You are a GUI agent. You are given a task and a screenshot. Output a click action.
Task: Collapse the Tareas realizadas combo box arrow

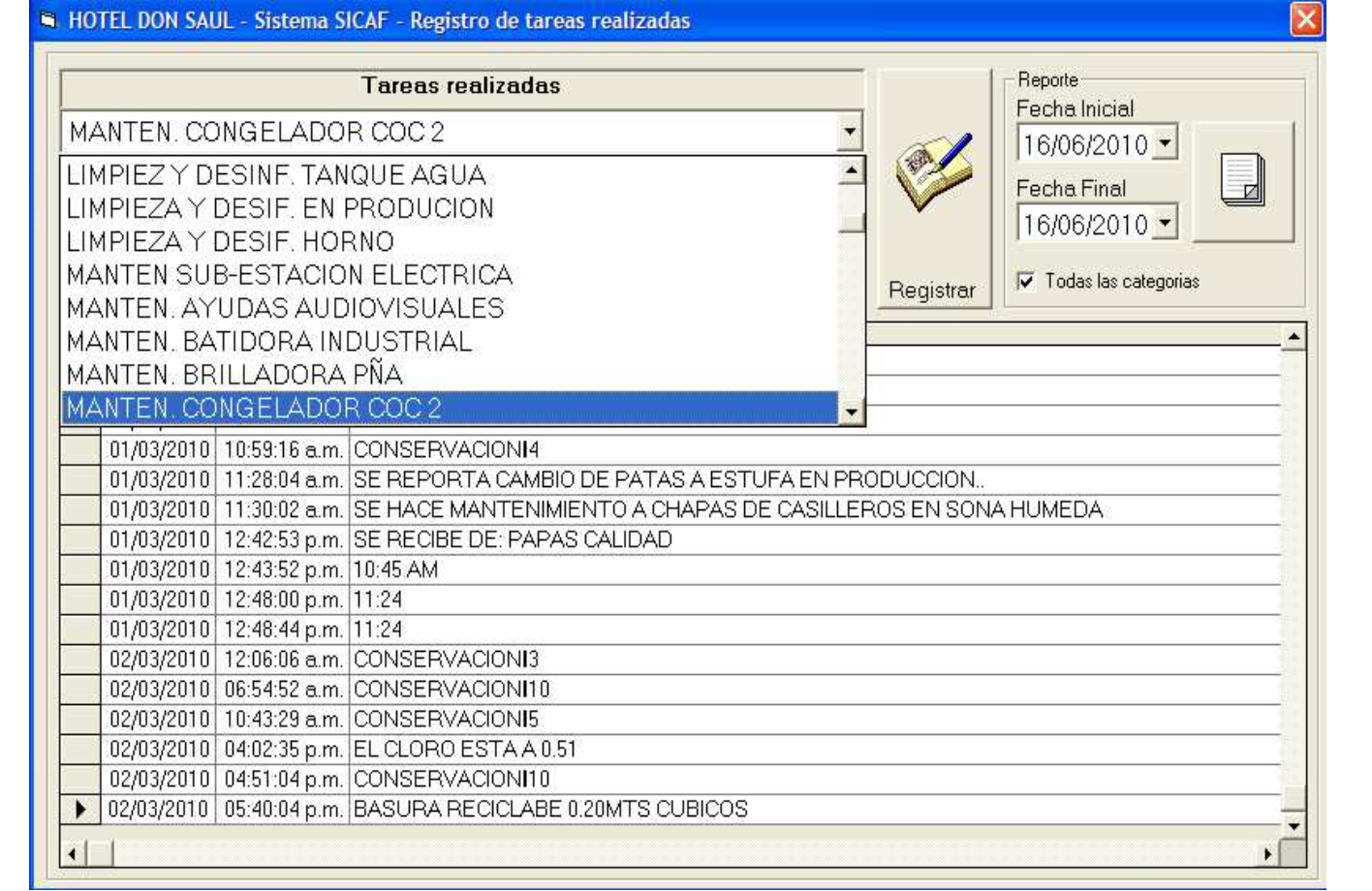coord(850,132)
